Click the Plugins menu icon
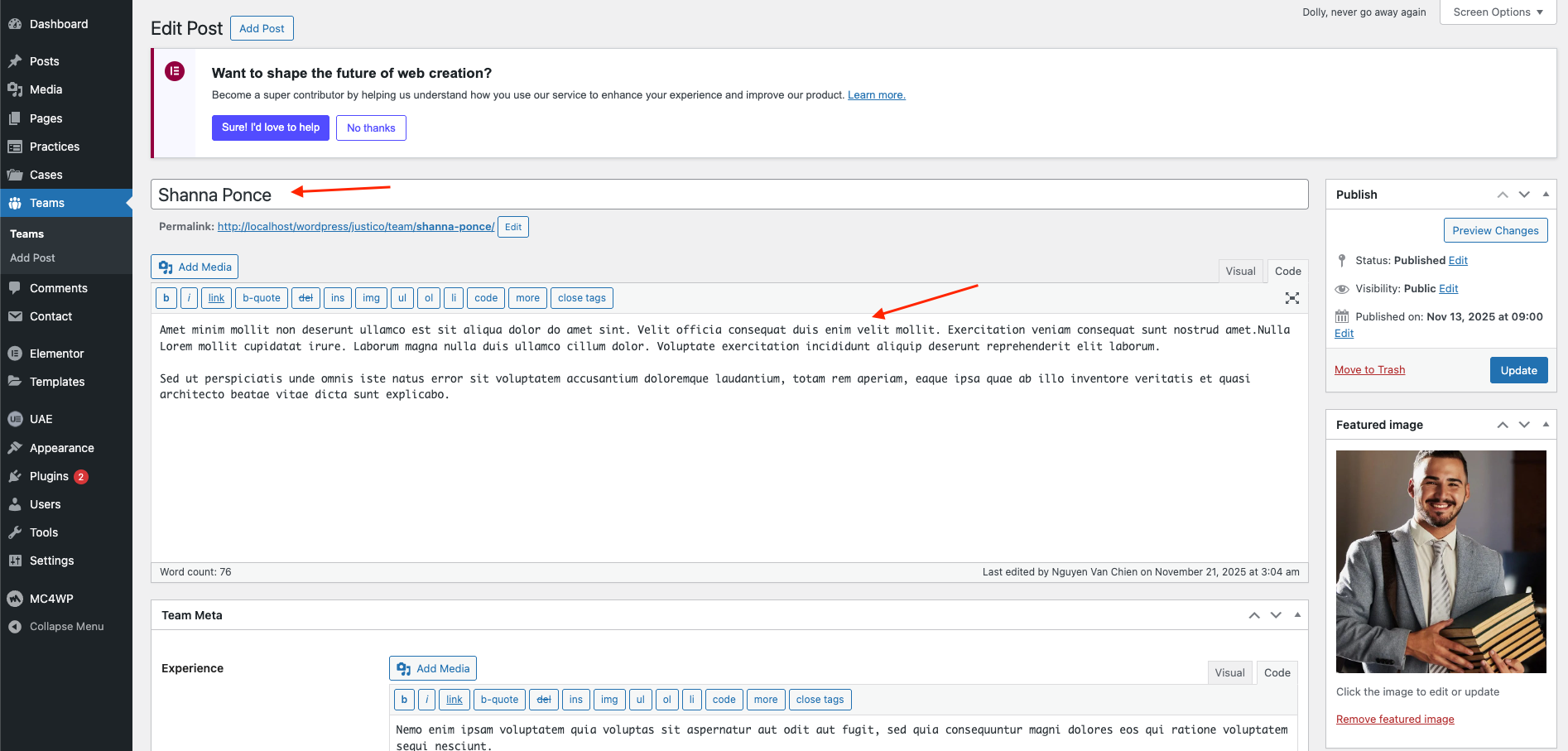The image size is (1568, 751). (15, 476)
